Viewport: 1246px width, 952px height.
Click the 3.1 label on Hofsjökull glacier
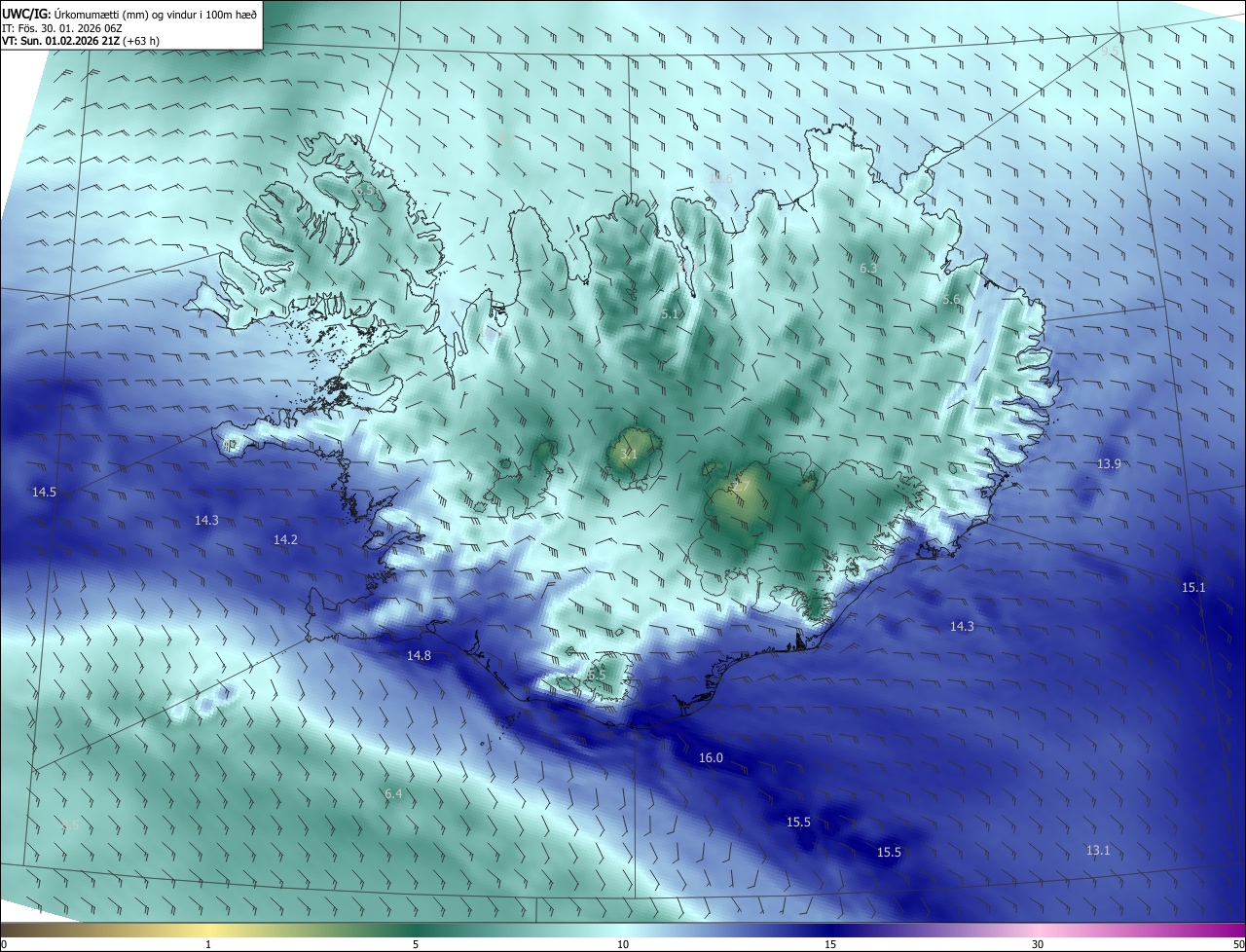(629, 454)
